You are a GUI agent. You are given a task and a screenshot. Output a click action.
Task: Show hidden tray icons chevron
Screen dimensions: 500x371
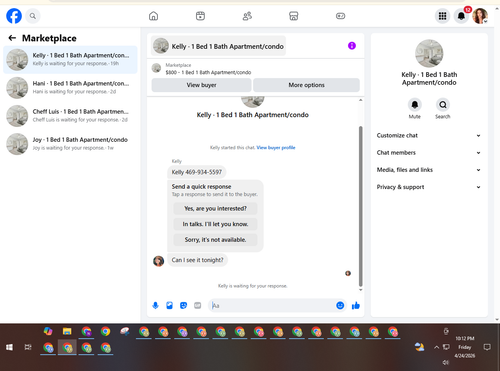(436, 347)
